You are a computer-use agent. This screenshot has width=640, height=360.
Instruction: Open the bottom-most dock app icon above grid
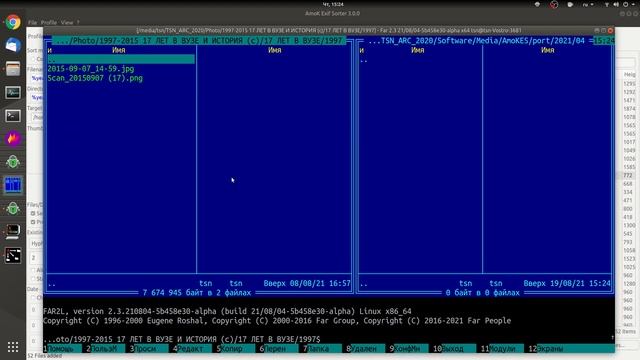13,256
